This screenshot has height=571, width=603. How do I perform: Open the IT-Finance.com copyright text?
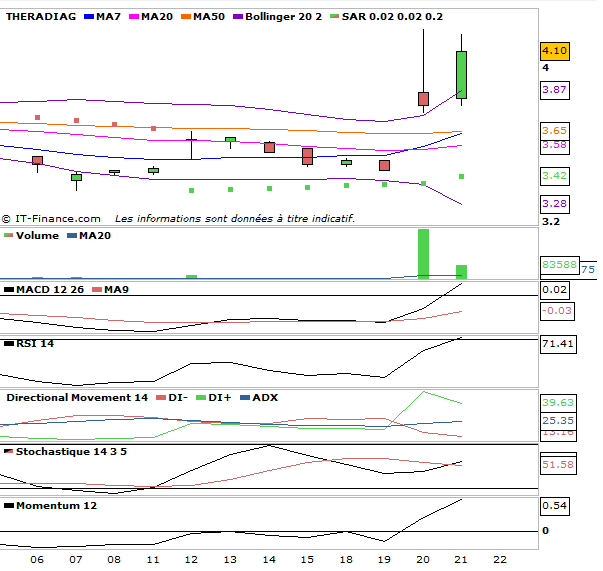pyautogui.click(x=51, y=219)
